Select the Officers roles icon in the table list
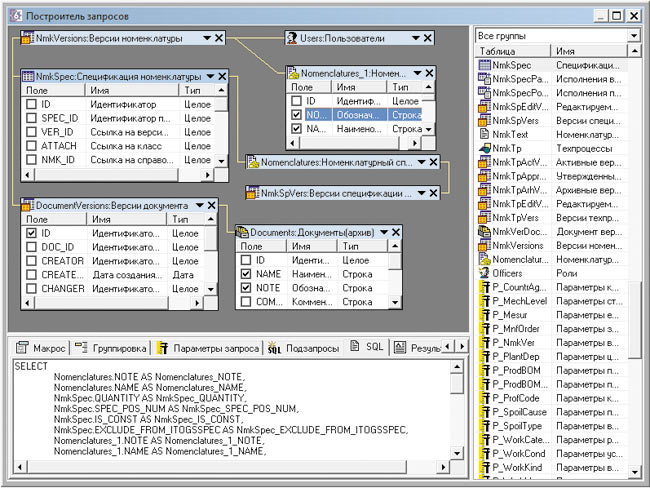 coord(485,271)
